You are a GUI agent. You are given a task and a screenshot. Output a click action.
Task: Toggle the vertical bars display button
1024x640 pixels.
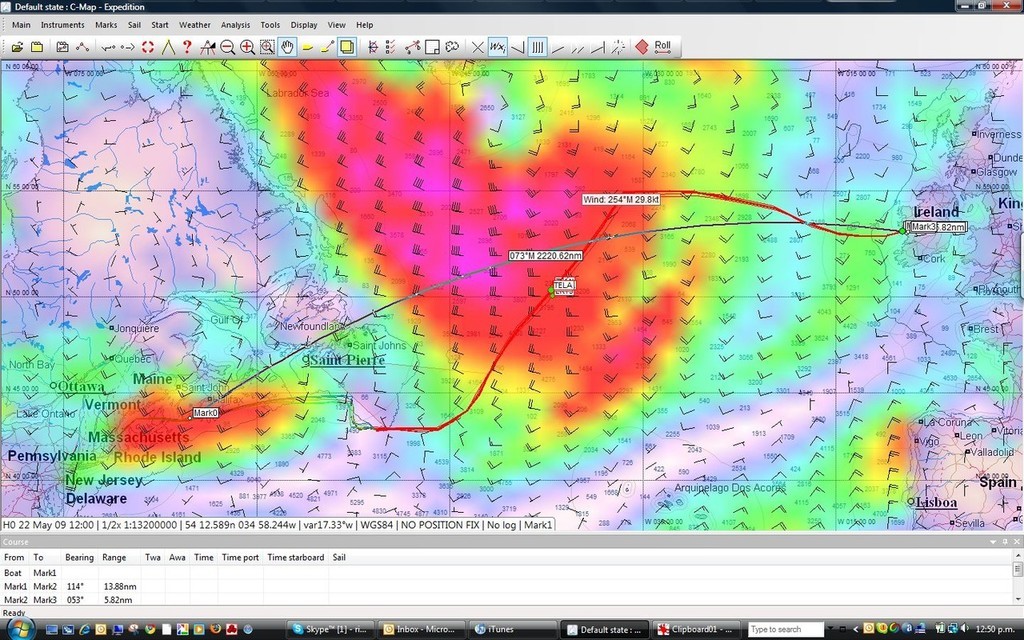tap(537, 47)
